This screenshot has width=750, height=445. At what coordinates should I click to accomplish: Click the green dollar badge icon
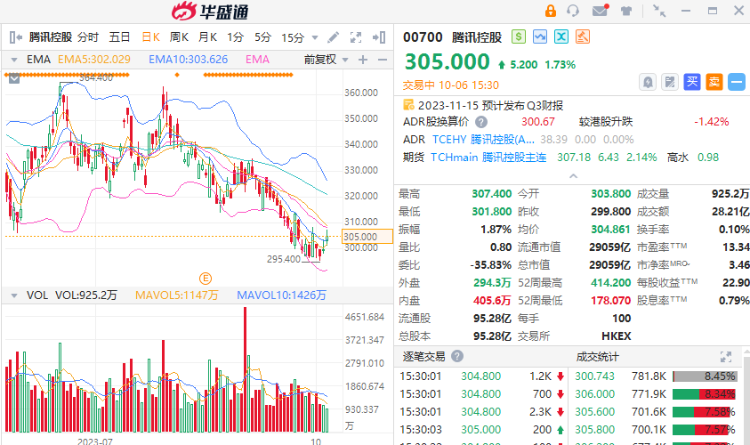point(518,37)
